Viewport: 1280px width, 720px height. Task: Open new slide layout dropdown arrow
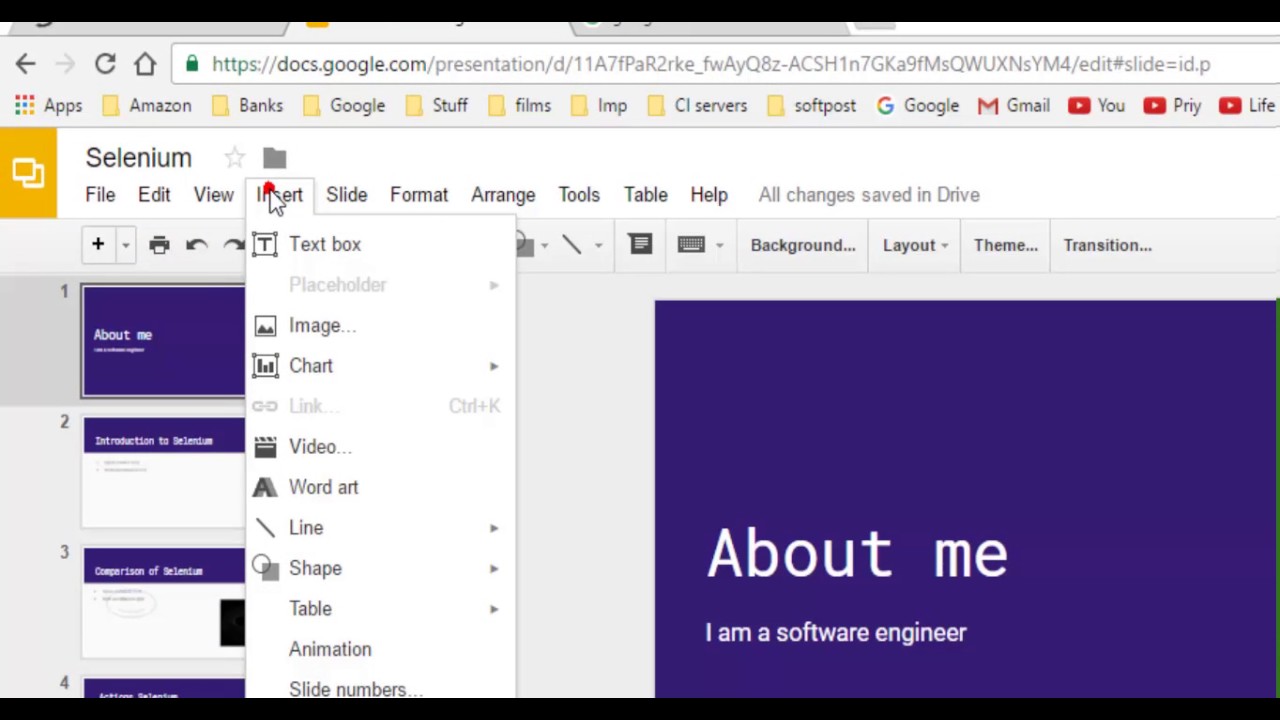coord(125,245)
